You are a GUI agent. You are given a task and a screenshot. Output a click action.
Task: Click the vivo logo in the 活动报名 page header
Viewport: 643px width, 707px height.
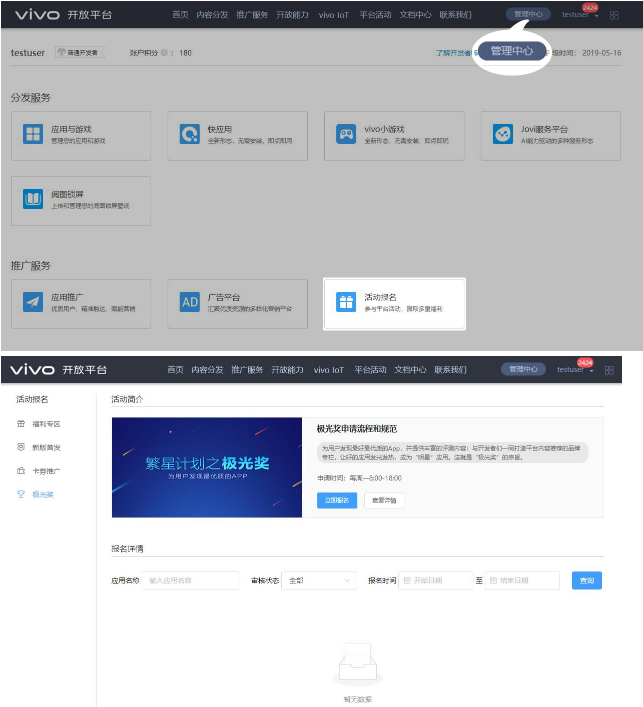pyautogui.click(x=32, y=370)
